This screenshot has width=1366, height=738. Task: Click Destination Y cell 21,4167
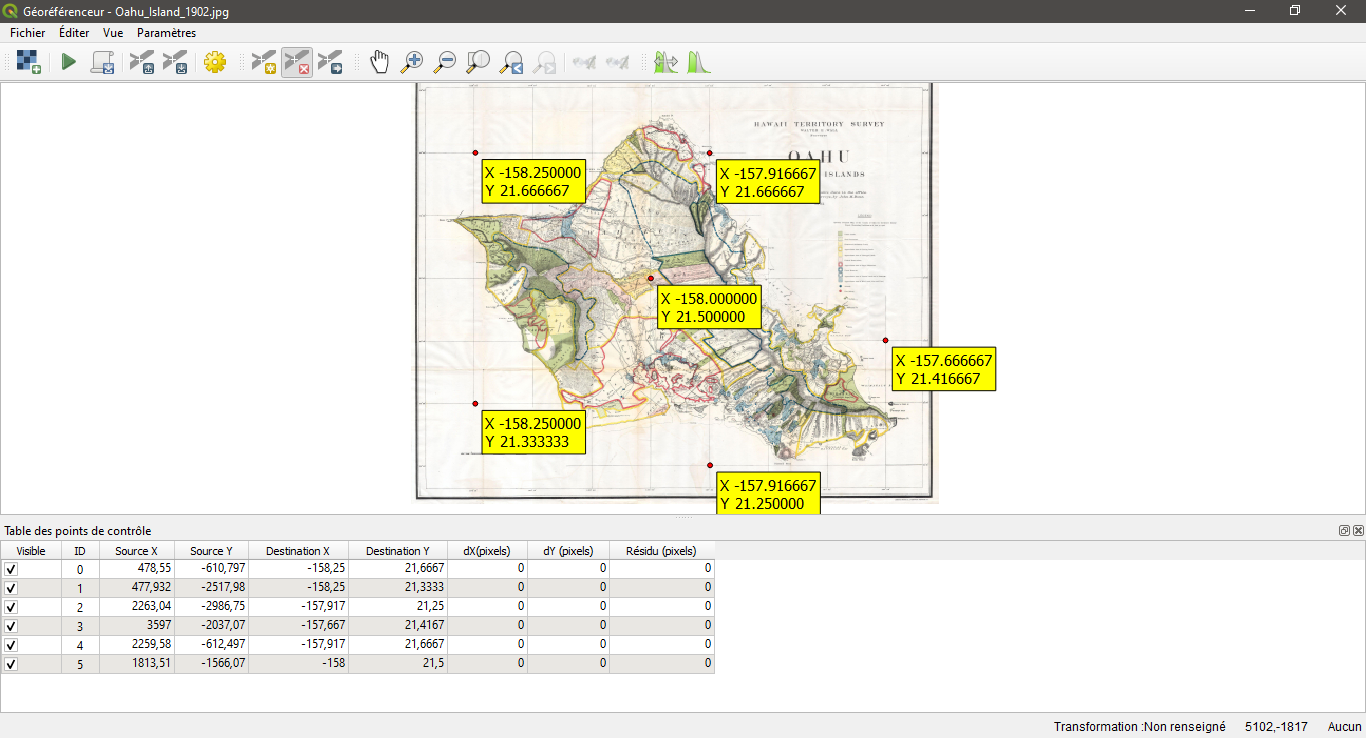[x=398, y=626]
